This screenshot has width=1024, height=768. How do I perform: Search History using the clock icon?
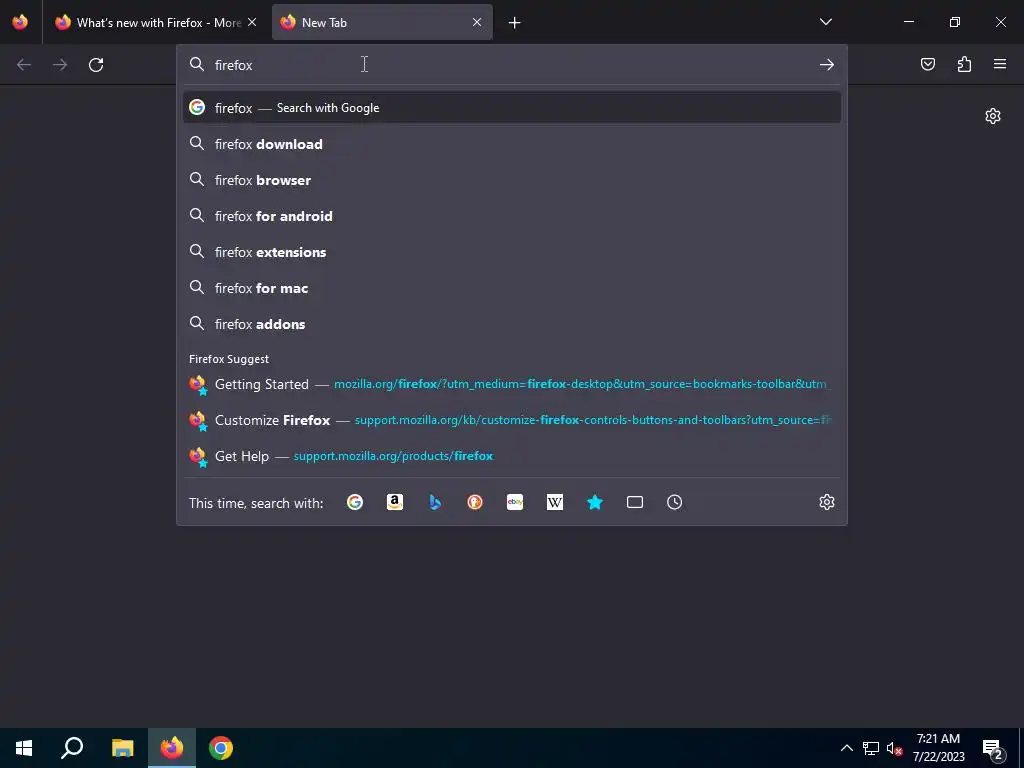click(x=675, y=502)
